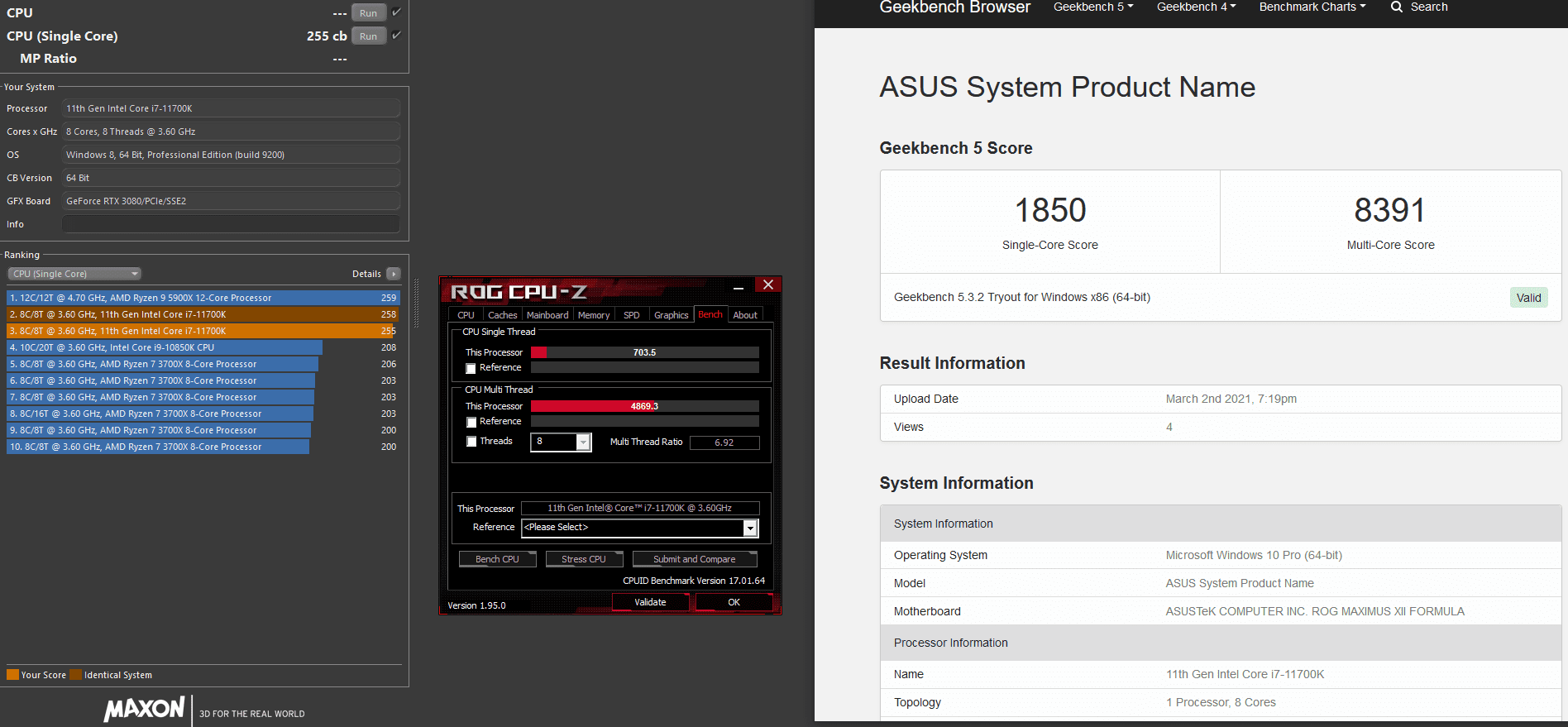Image resolution: width=1568 pixels, height=727 pixels.
Task: Click the multi thread score bar 4869.3
Action: [645, 406]
